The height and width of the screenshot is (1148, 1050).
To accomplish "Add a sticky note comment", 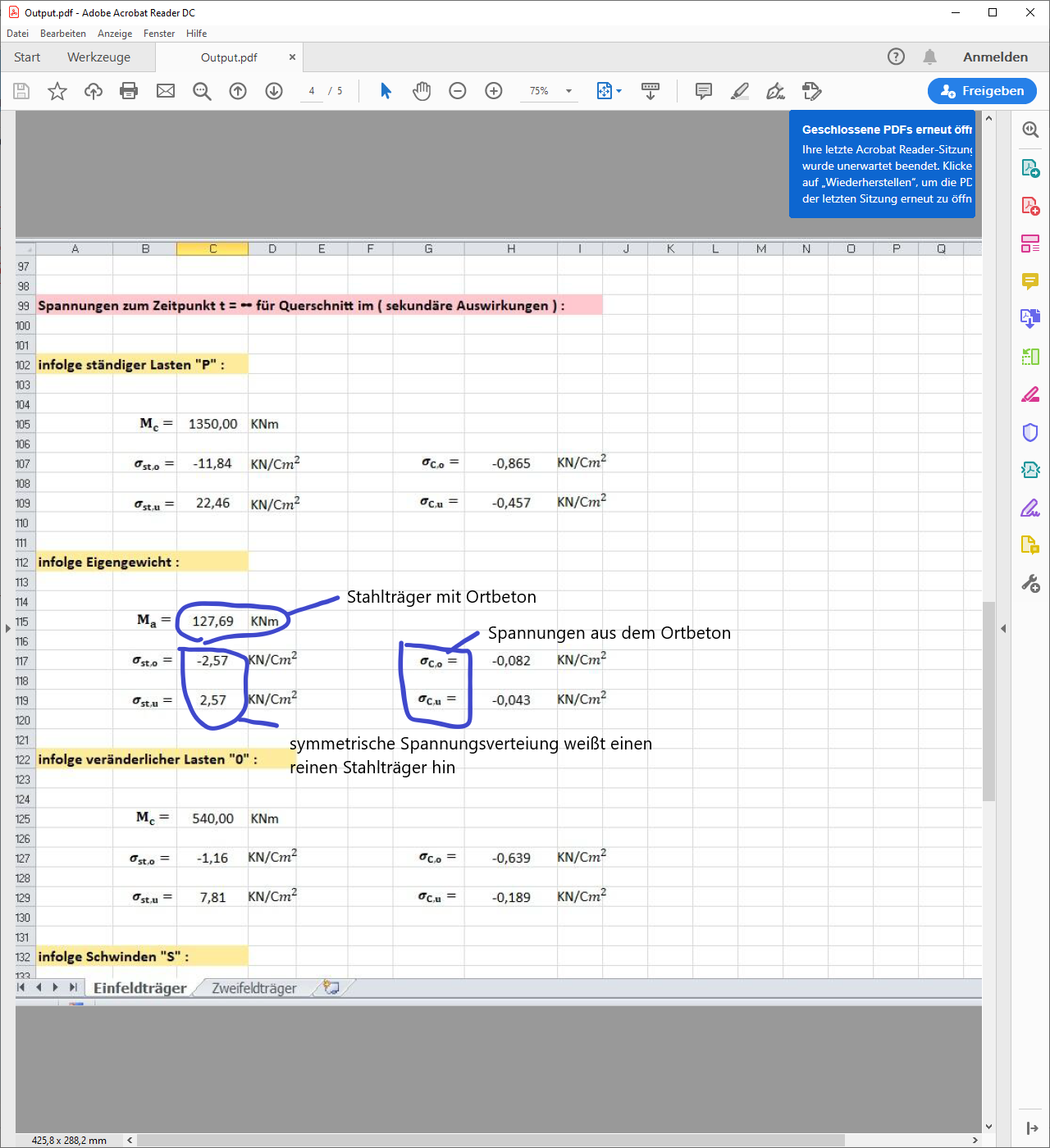I will [x=703, y=91].
